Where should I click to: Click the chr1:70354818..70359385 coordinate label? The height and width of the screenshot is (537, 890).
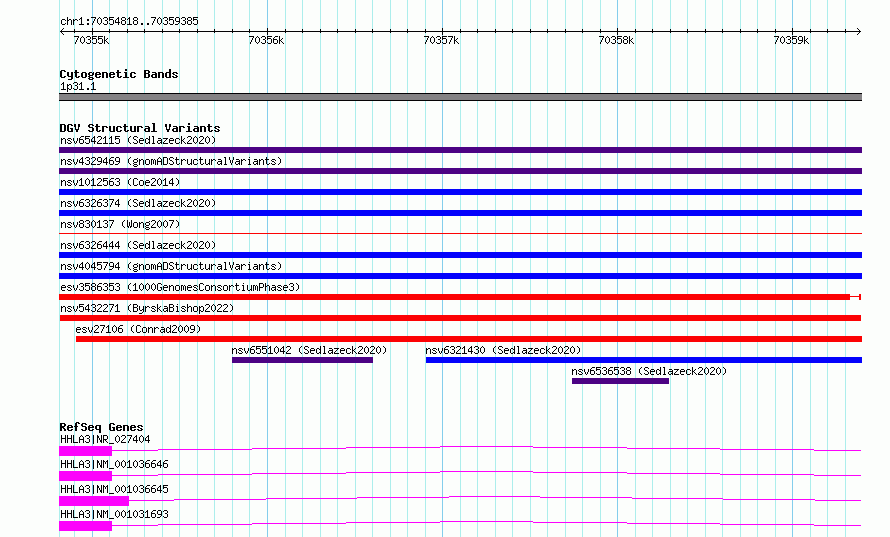(x=129, y=22)
